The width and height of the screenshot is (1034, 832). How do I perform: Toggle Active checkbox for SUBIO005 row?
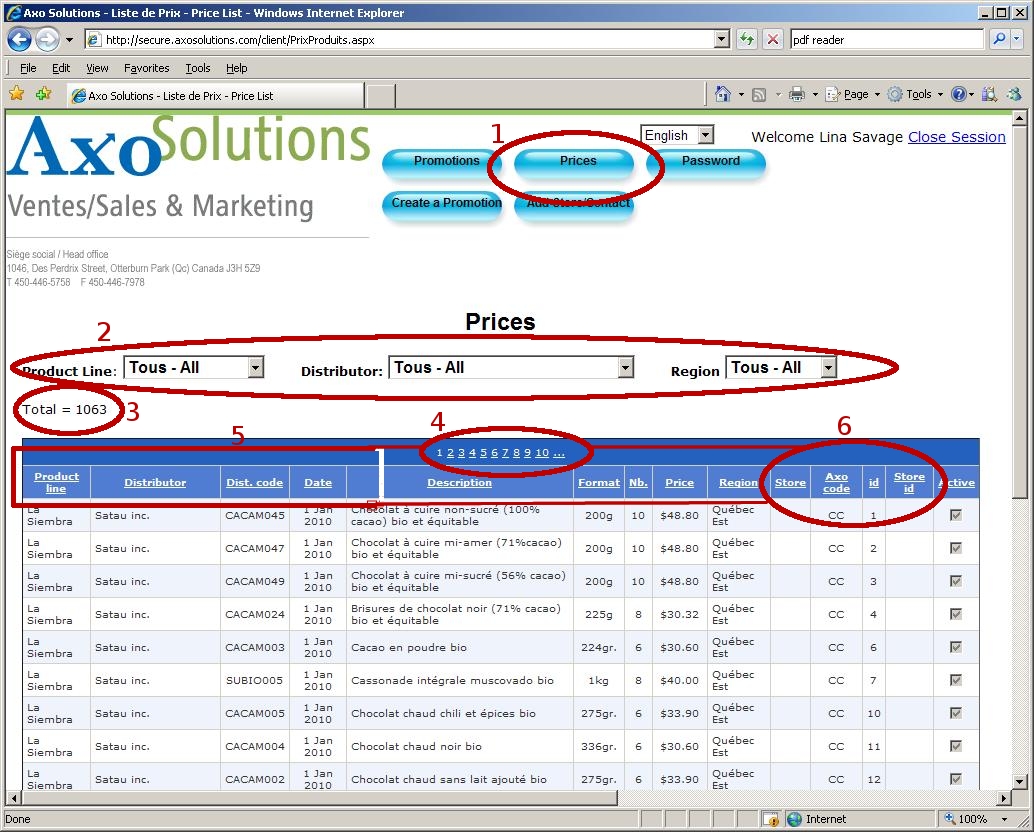tap(956, 680)
